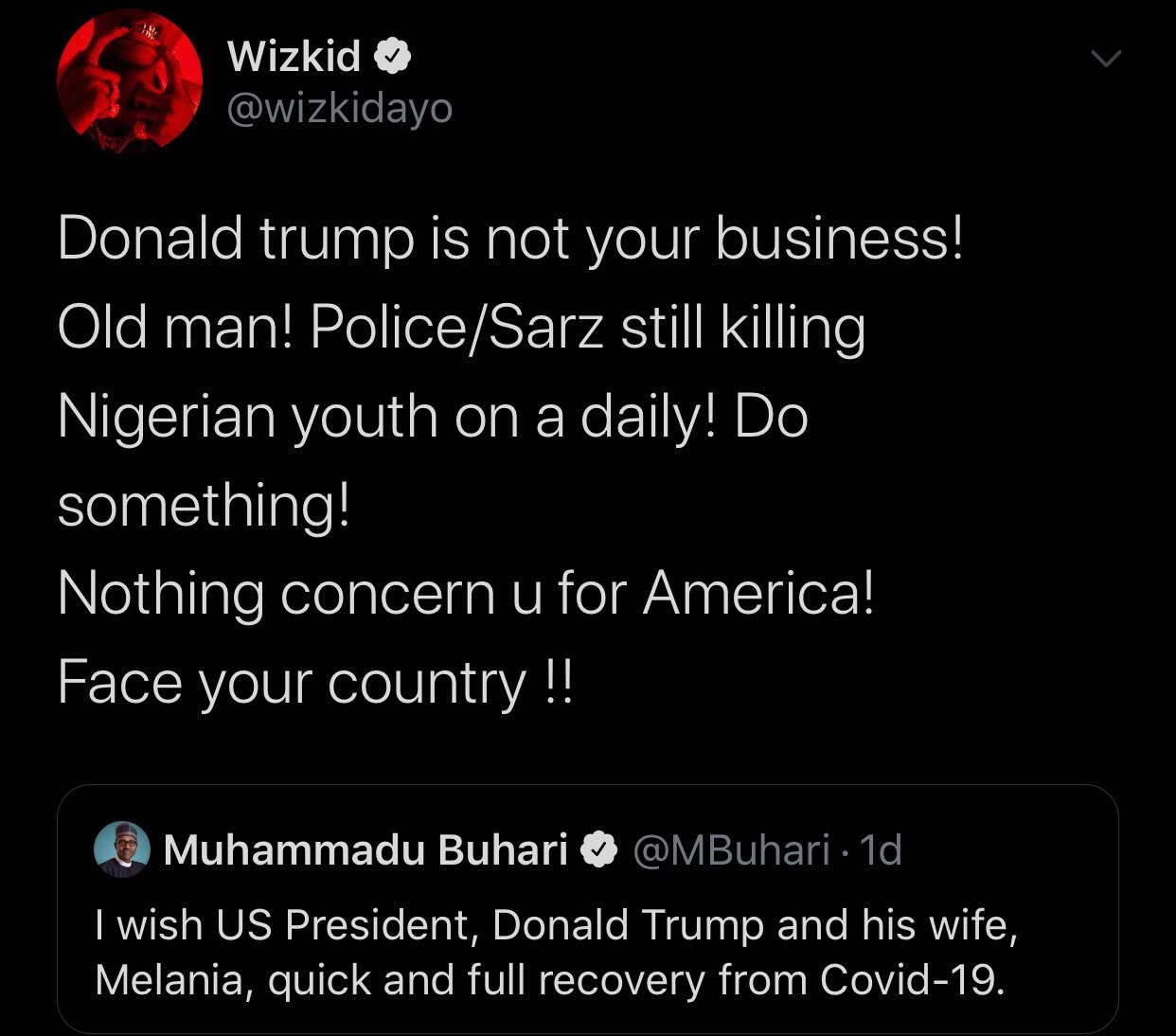Click the word 'Covid-19' in quoted tweet
The height and width of the screenshot is (1036, 1176).
(911, 979)
